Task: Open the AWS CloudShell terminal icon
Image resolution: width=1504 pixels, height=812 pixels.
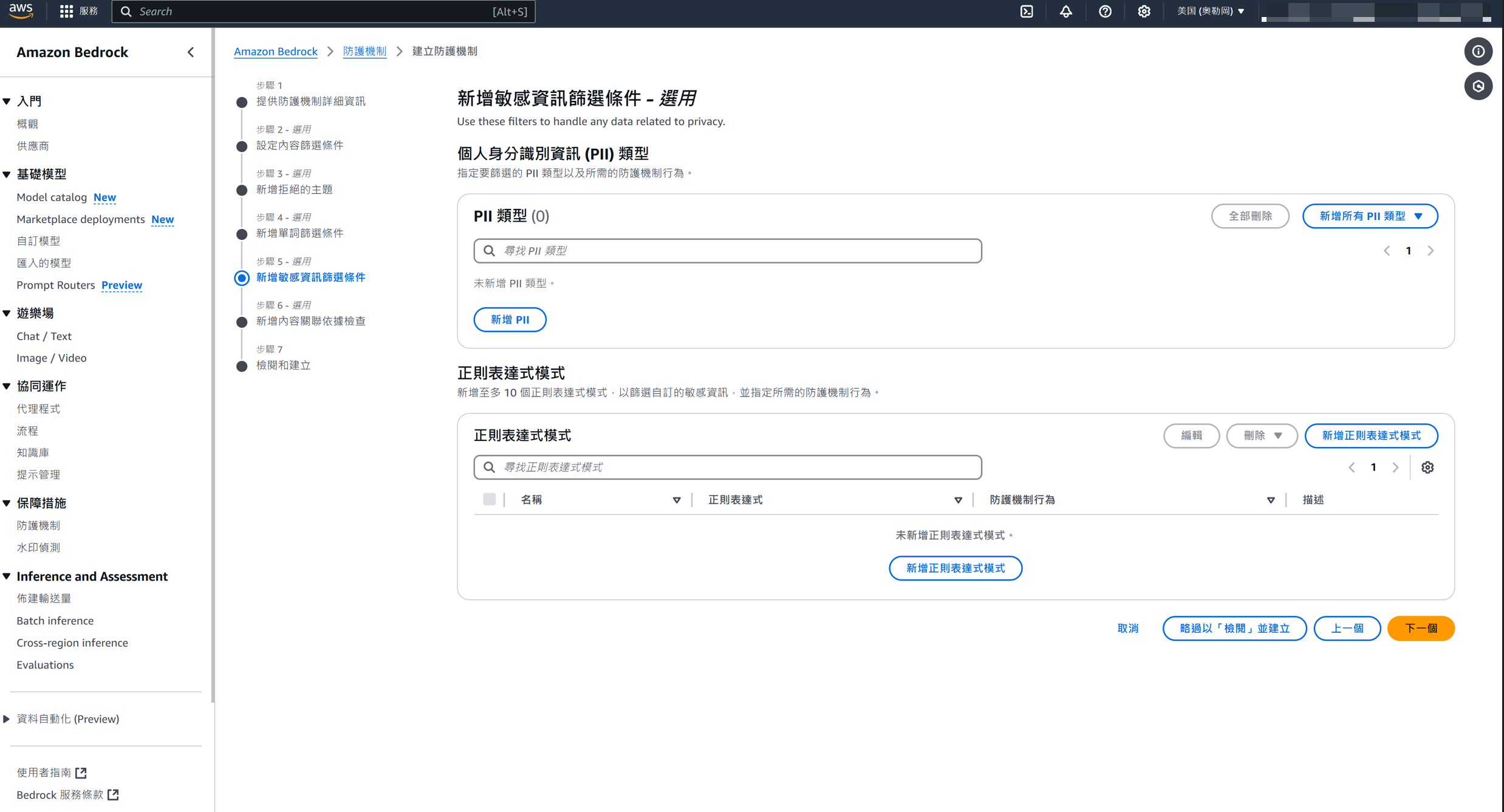Action: [1027, 12]
